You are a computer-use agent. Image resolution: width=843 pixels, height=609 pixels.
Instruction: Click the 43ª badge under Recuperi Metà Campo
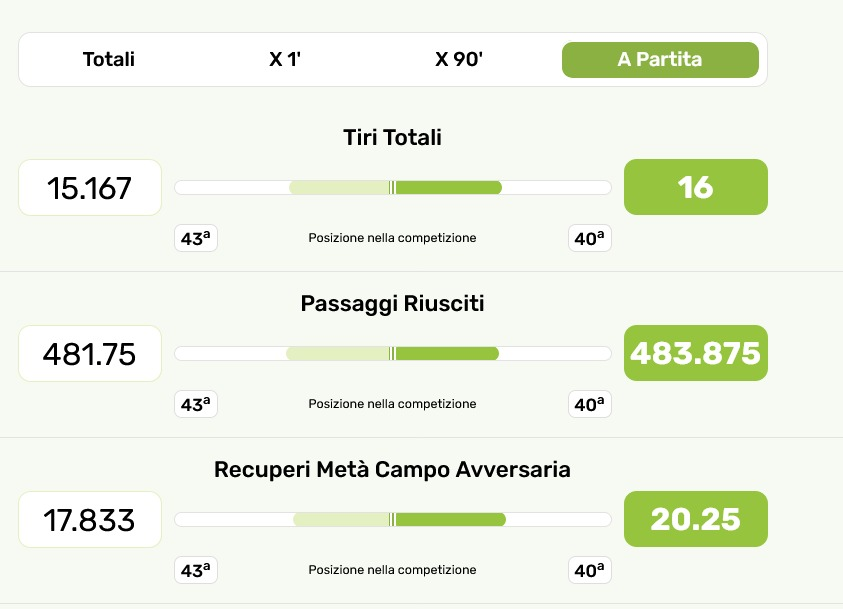(196, 570)
